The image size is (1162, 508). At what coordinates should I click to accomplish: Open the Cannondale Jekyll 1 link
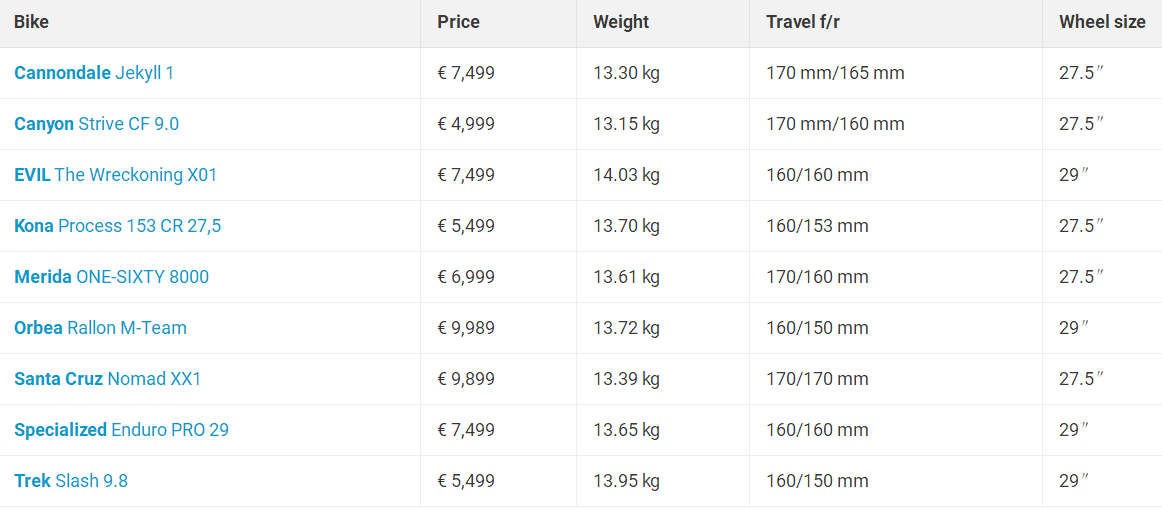(94, 73)
